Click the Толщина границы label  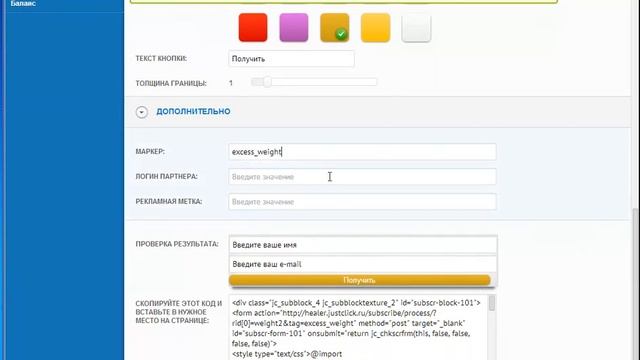(171, 83)
